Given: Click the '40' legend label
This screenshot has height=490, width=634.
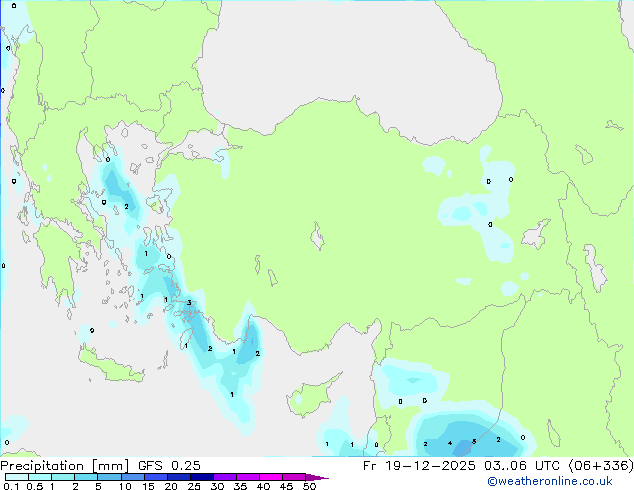Looking at the screenshot, I should (263, 486).
